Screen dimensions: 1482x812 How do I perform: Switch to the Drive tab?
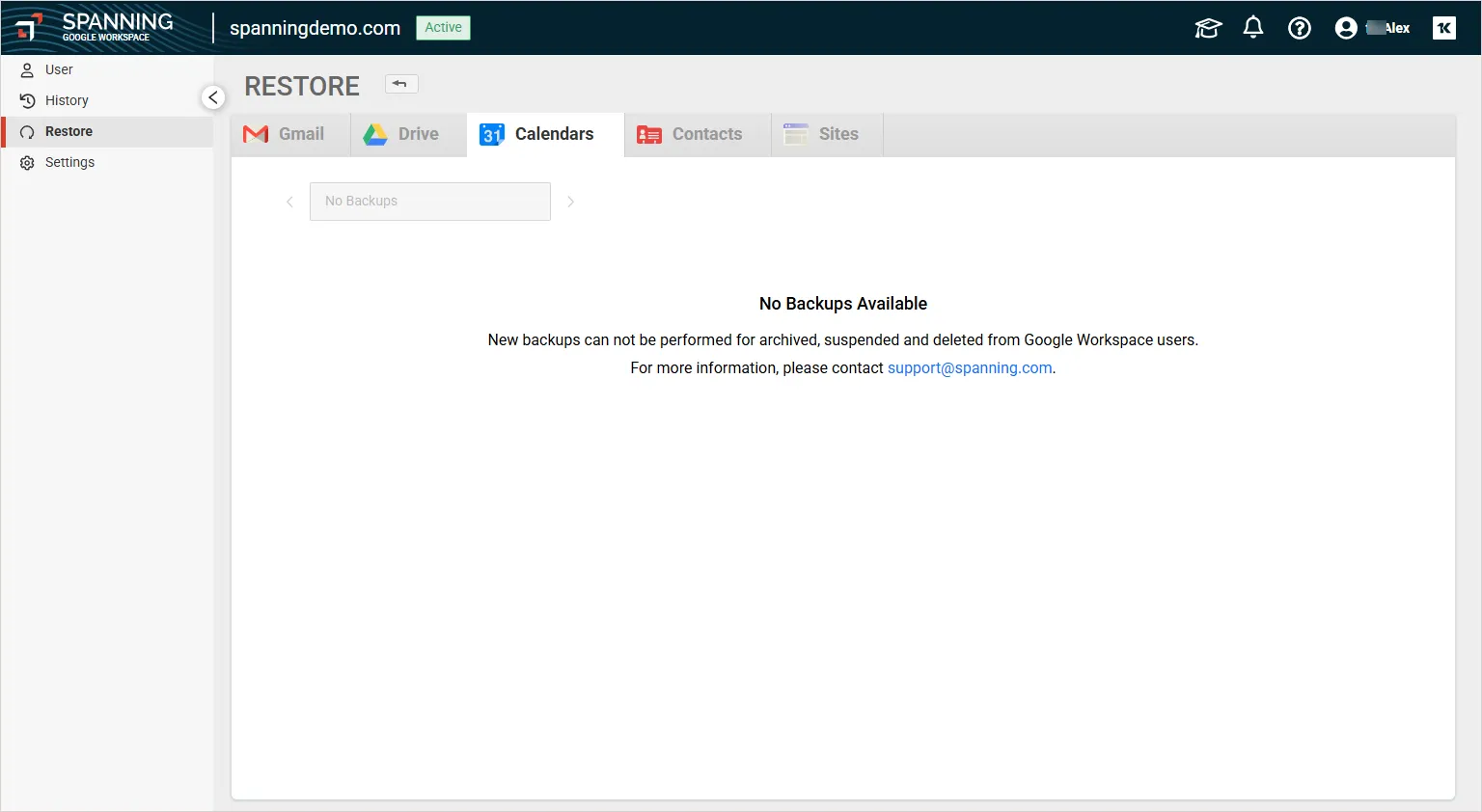click(x=402, y=134)
